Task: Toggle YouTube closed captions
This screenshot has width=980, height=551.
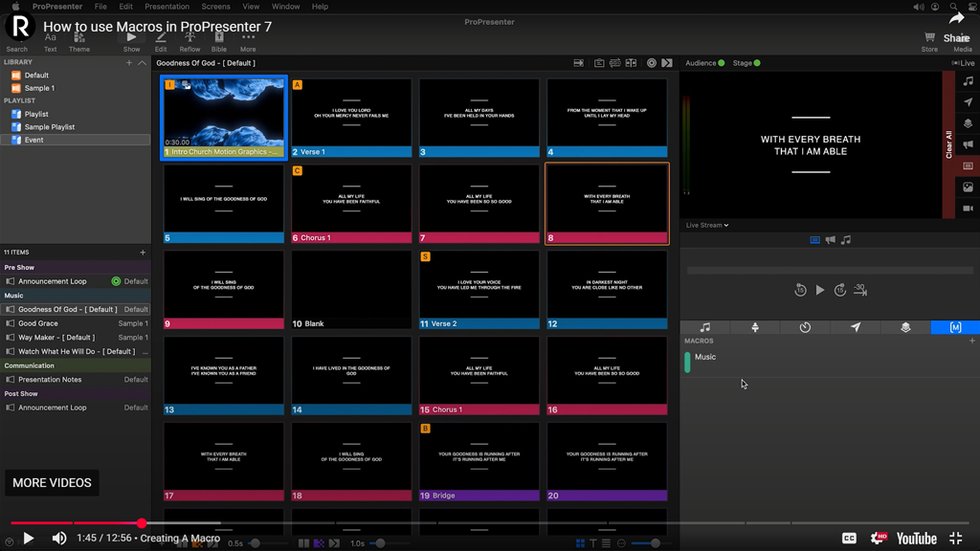Action: point(849,538)
